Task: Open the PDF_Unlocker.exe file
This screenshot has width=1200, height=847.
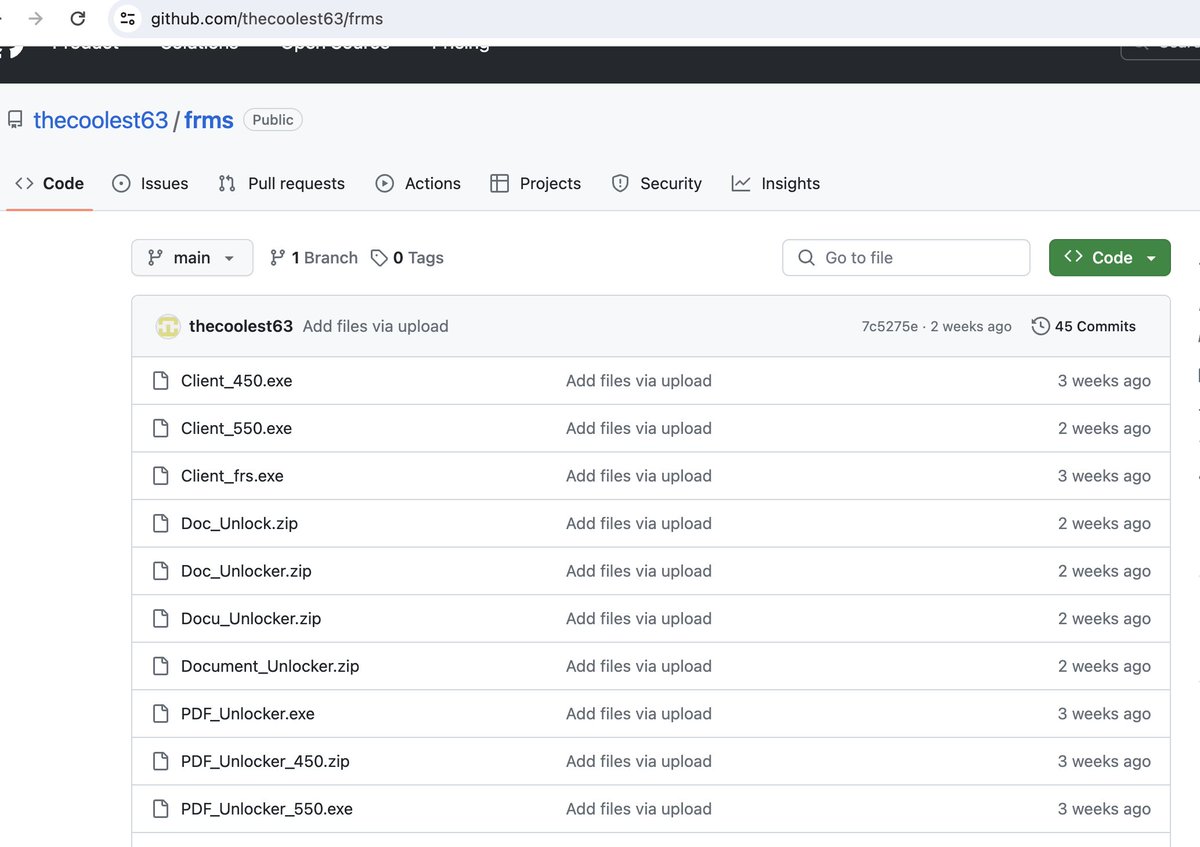Action: pyautogui.click(x=248, y=714)
